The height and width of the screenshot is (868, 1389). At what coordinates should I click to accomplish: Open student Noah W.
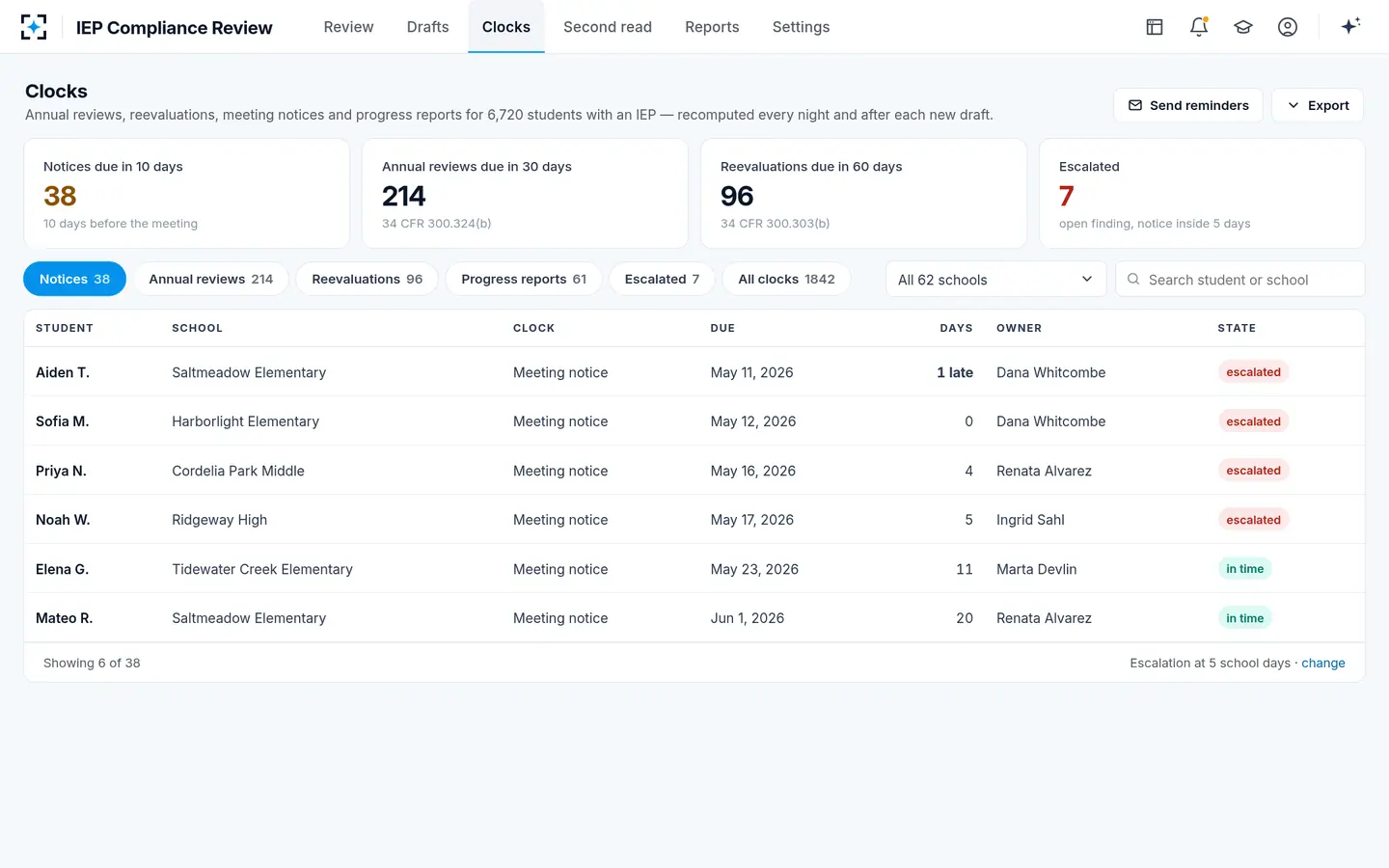point(63,520)
